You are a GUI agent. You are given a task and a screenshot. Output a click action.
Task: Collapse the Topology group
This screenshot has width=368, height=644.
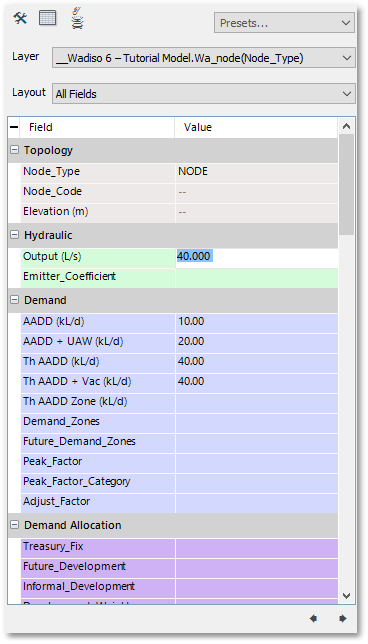[14, 150]
